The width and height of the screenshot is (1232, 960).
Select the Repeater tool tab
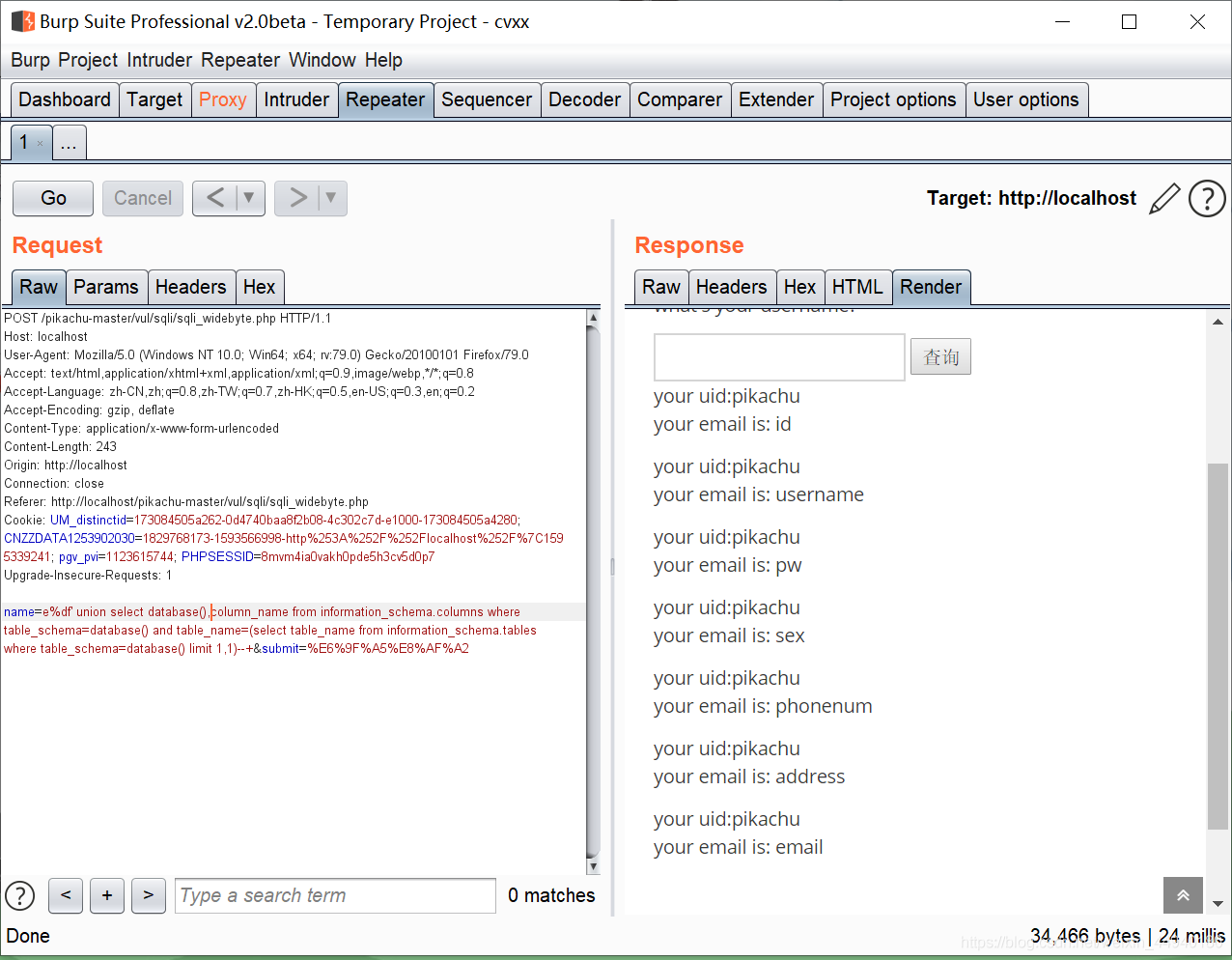click(x=385, y=99)
